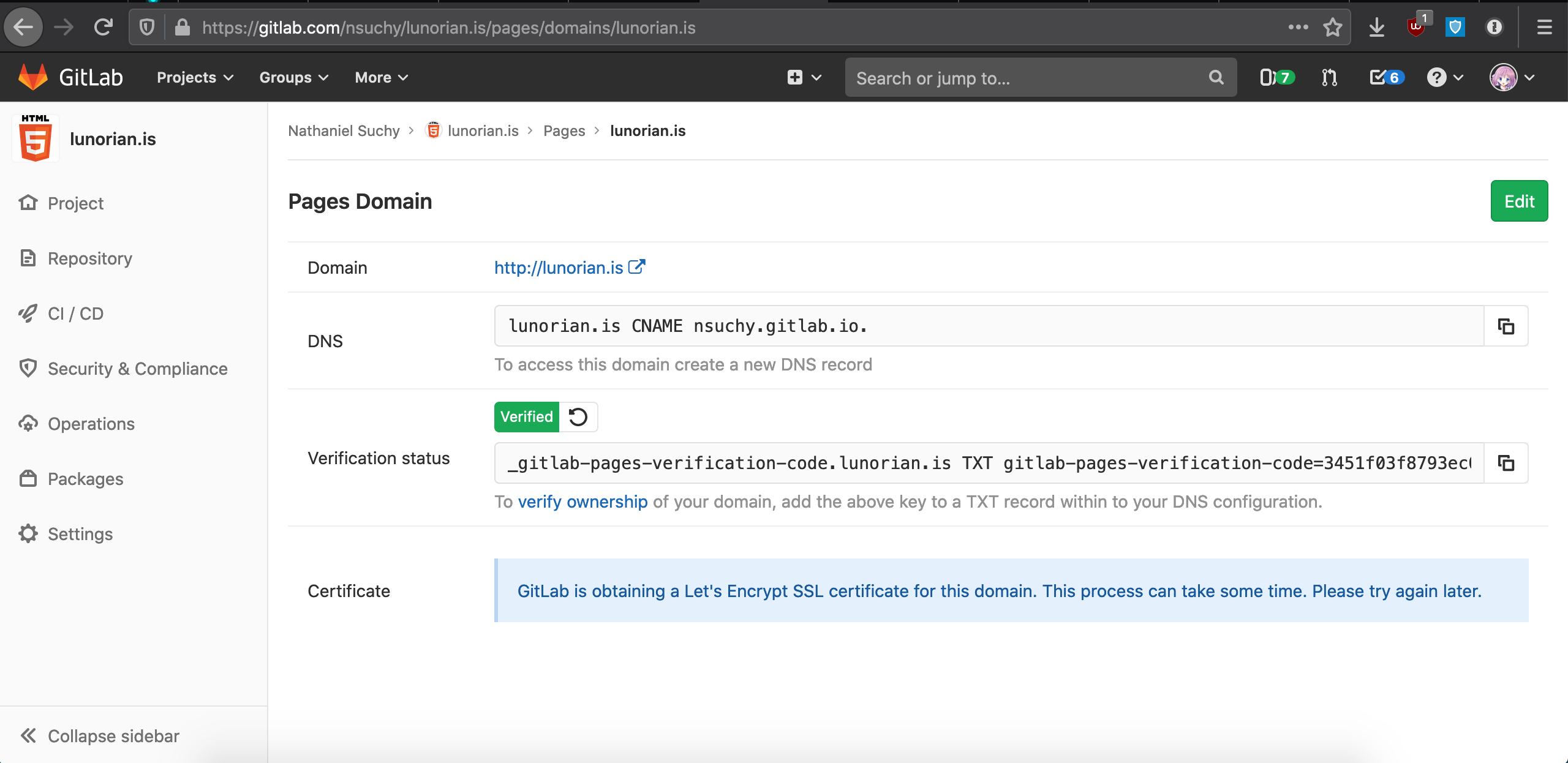Retry domain verification with the refresh icon
This screenshot has width=1568, height=763.
(x=578, y=417)
